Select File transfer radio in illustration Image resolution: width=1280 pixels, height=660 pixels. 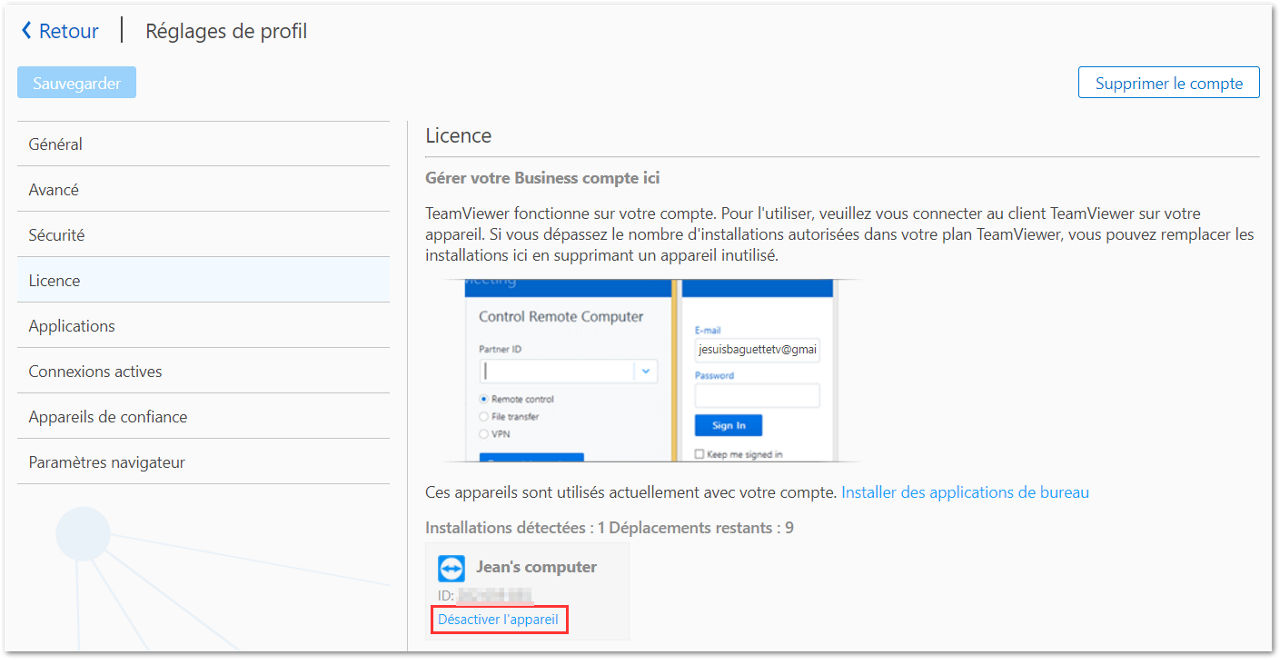point(484,416)
